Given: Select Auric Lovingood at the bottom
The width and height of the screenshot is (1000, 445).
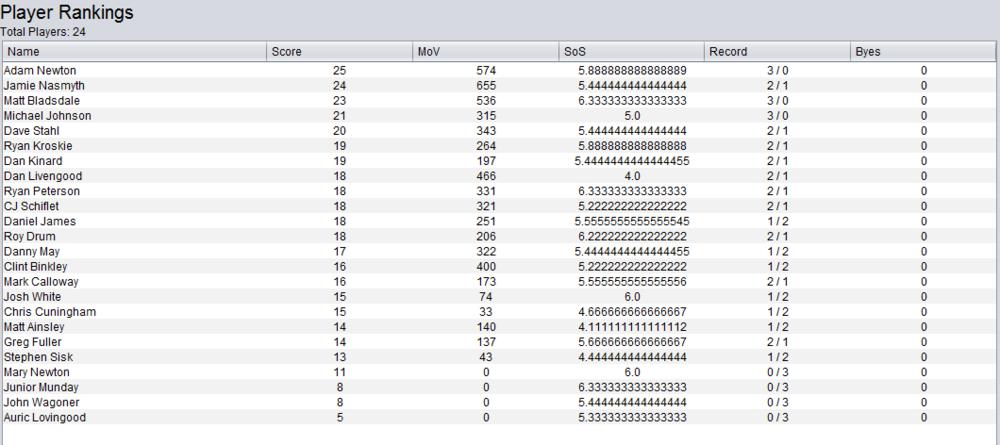Looking at the screenshot, I should [x=45, y=418].
